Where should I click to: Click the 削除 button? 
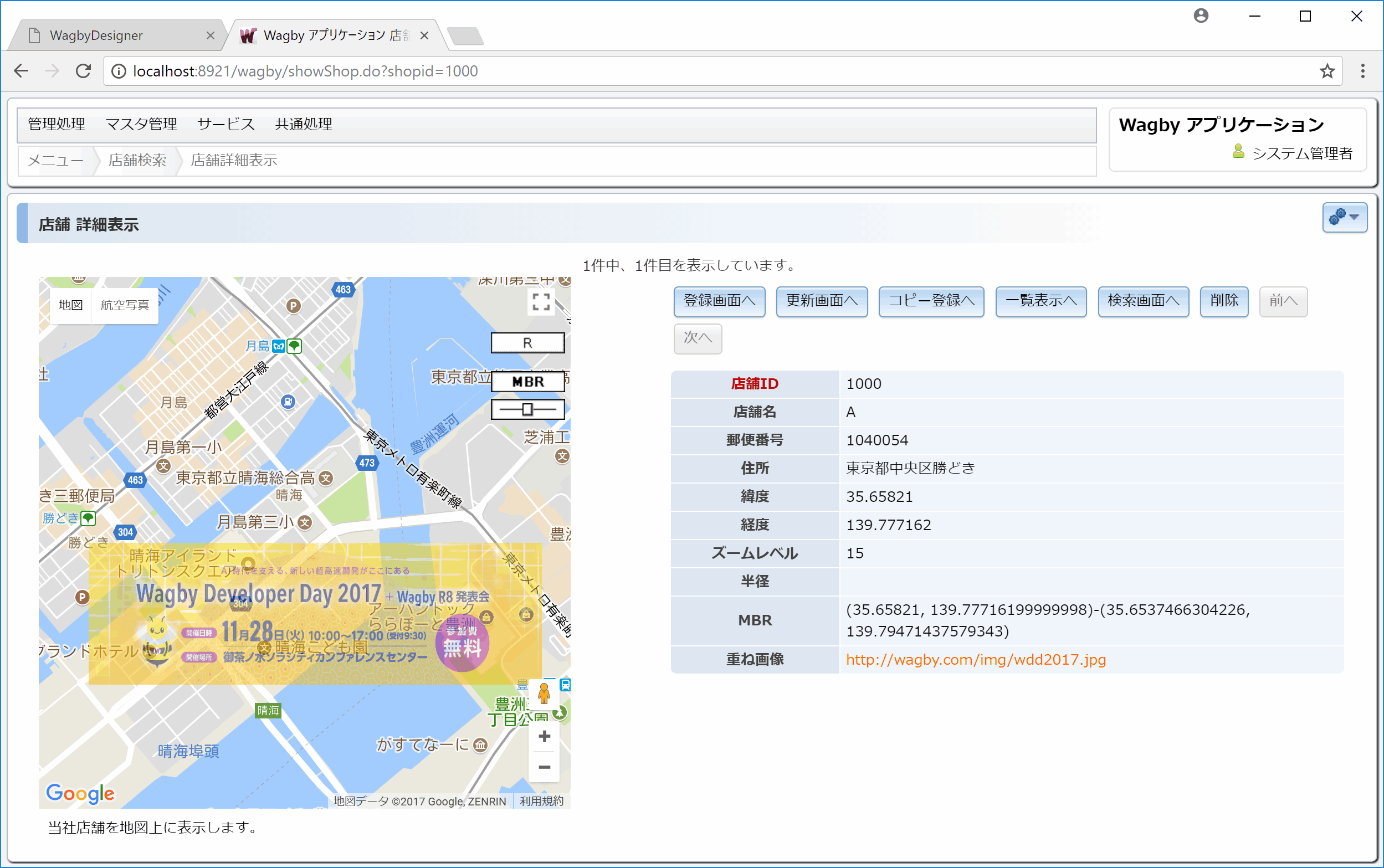pos(1224,301)
